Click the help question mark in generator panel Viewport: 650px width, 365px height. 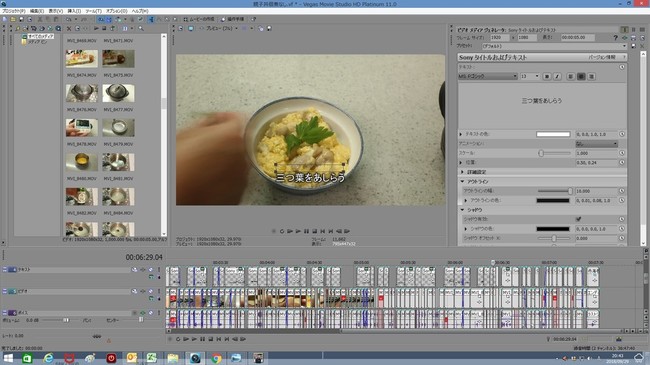[x=616, y=38]
